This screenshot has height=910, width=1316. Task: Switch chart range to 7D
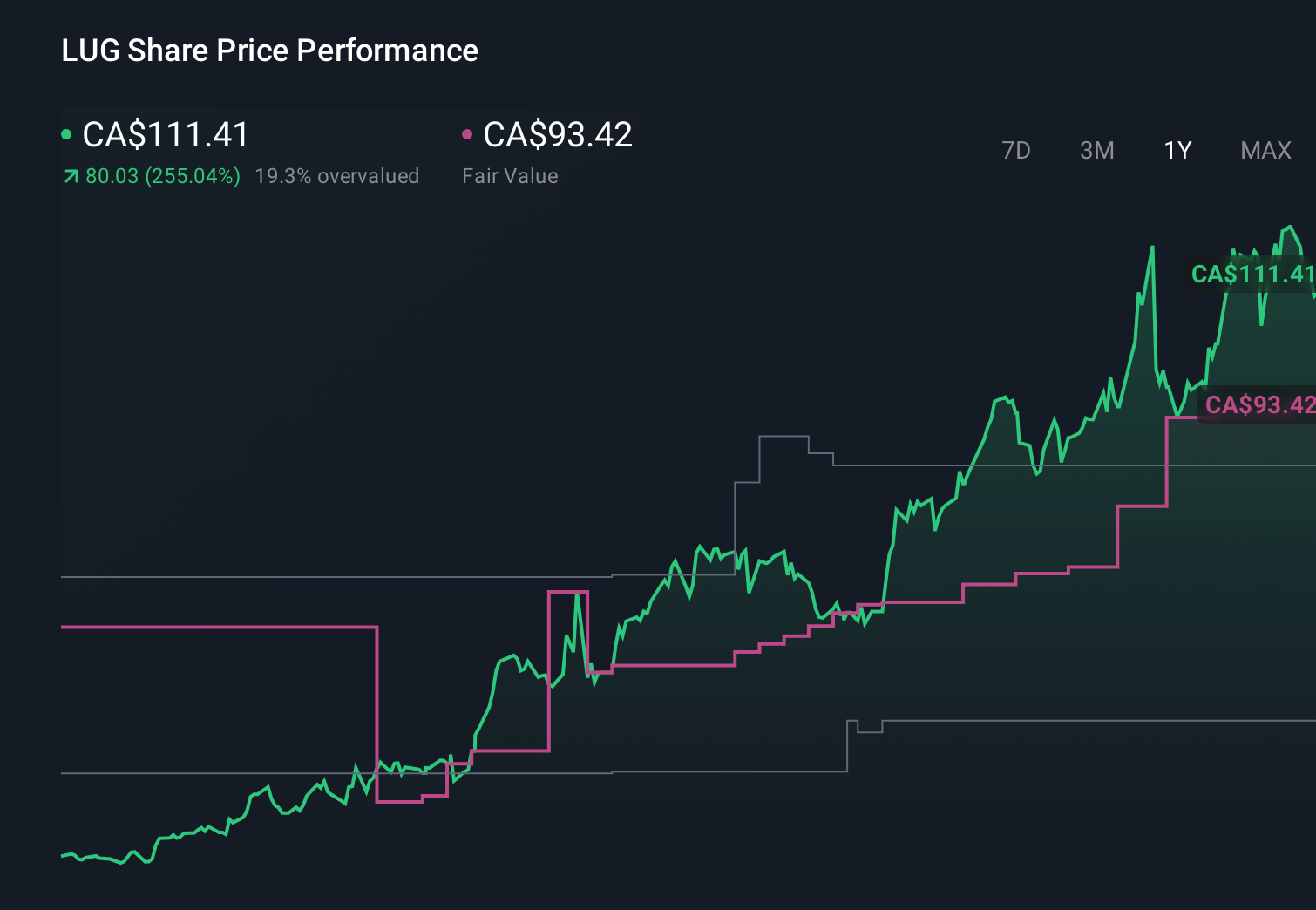coord(1016,150)
